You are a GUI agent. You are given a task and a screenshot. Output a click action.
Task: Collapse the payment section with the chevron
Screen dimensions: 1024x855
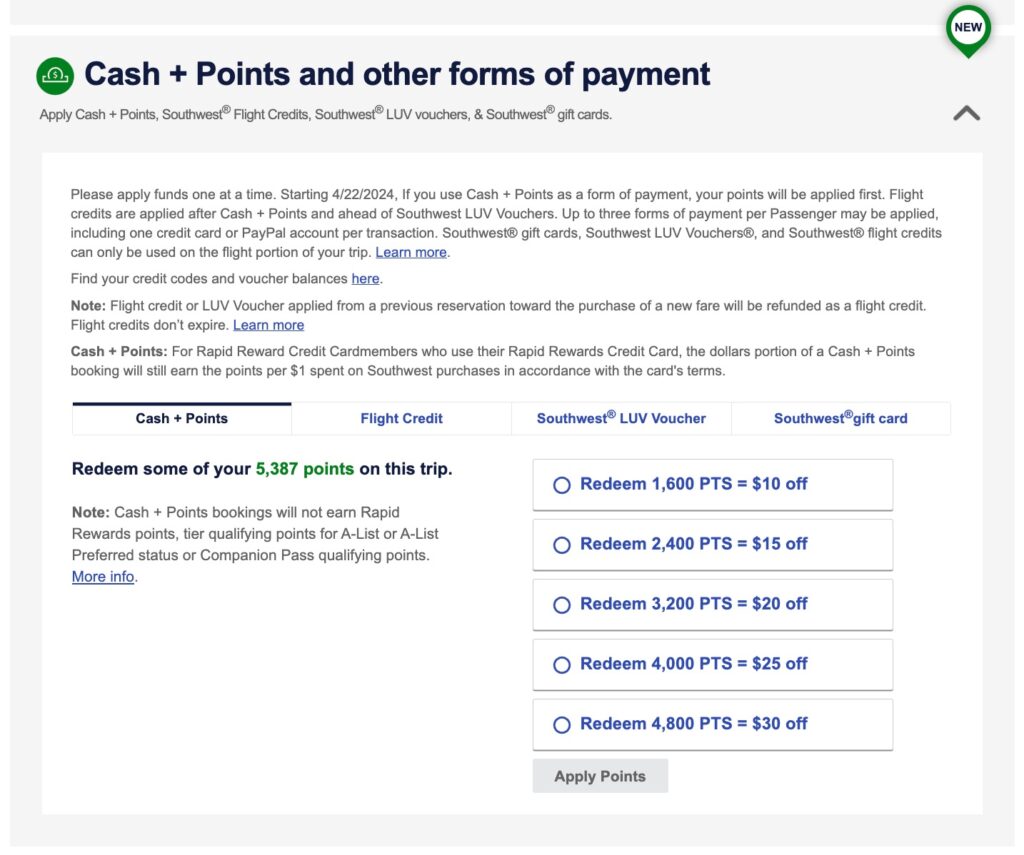point(966,113)
